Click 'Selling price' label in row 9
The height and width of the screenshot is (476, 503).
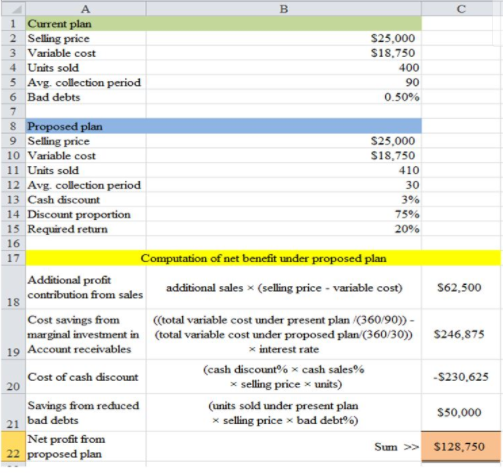86,141
